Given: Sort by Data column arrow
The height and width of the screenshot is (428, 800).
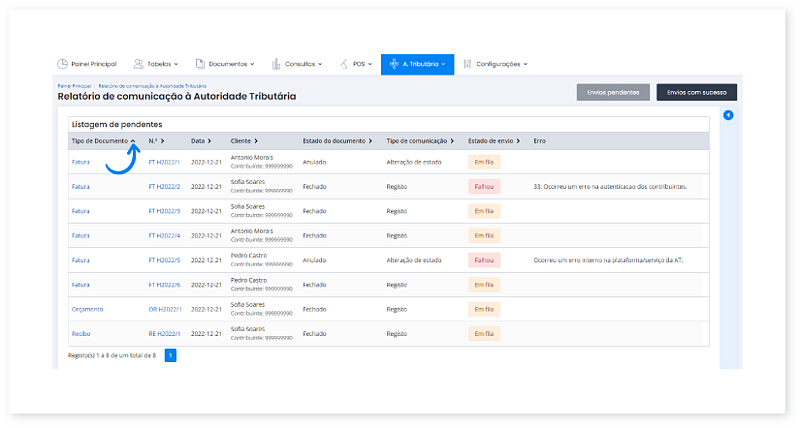Looking at the screenshot, I should coord(211,141).
